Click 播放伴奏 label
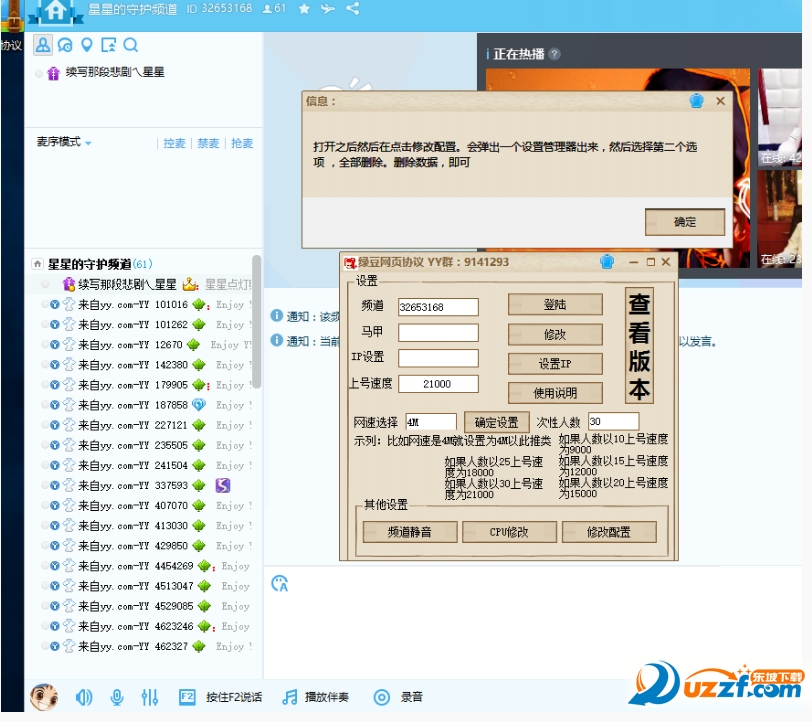The width and height of the screenshot is (812, 722). [327, 697]
